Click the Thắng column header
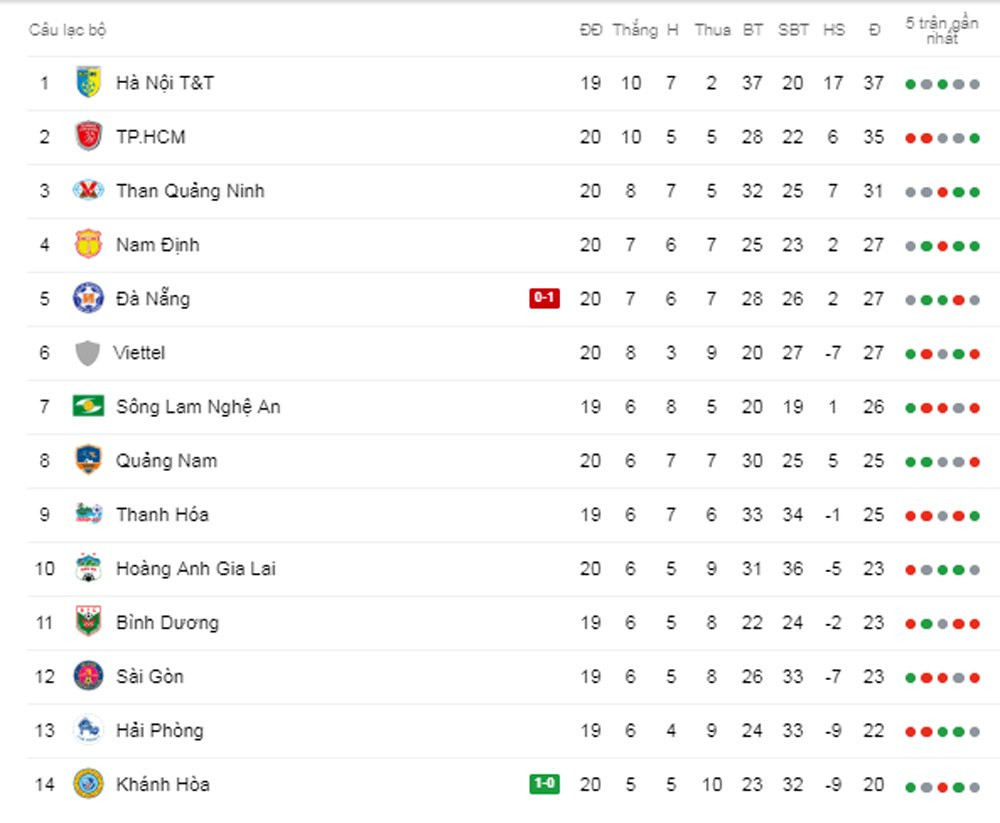Viewport: 1000px width, 823px height. [634, 30]
